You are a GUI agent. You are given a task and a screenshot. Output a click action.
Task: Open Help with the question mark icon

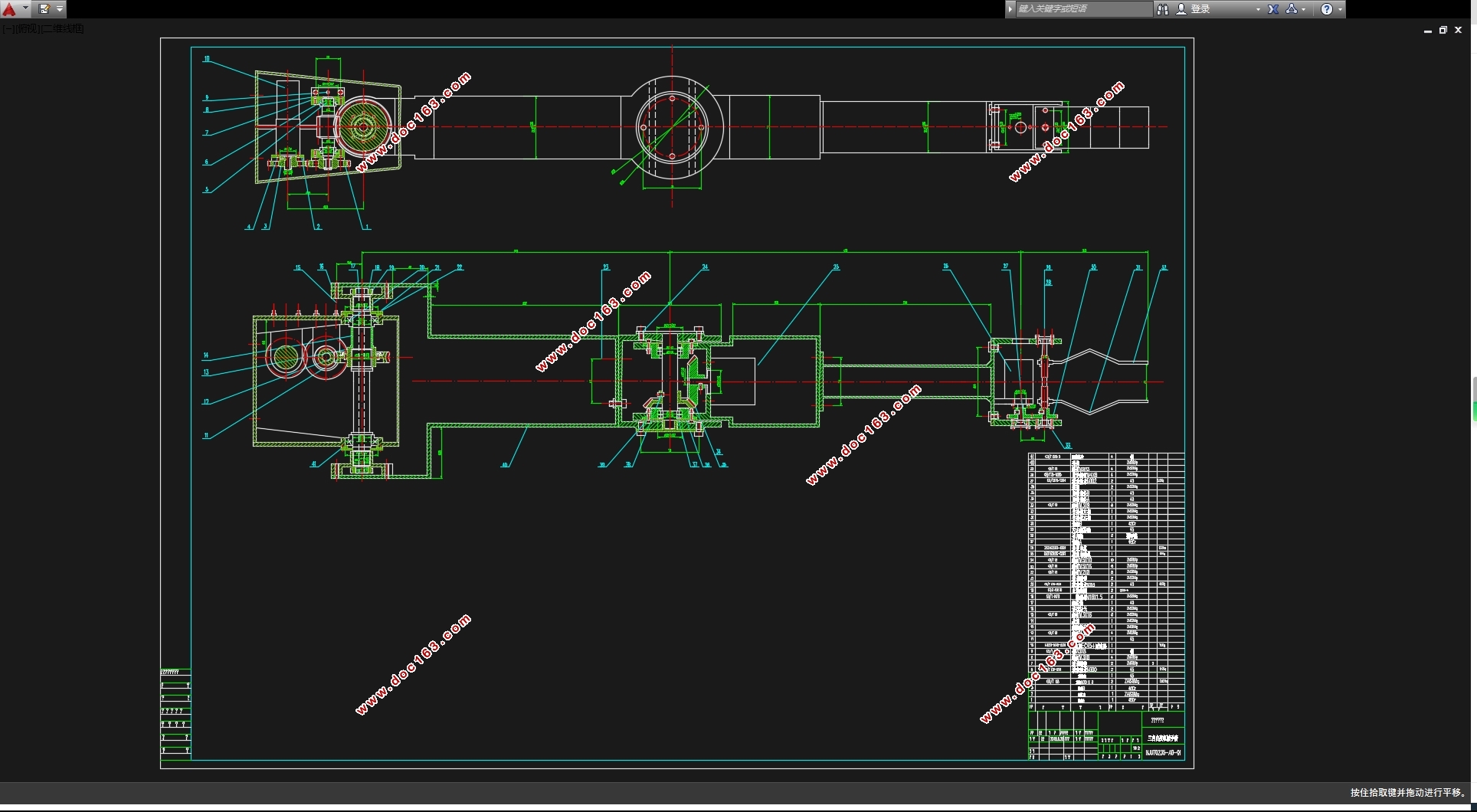pos(1327,9)
